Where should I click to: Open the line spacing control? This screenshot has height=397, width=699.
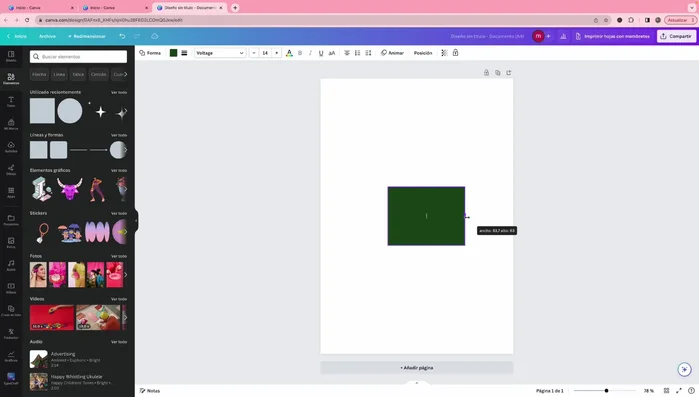[368, 53]
